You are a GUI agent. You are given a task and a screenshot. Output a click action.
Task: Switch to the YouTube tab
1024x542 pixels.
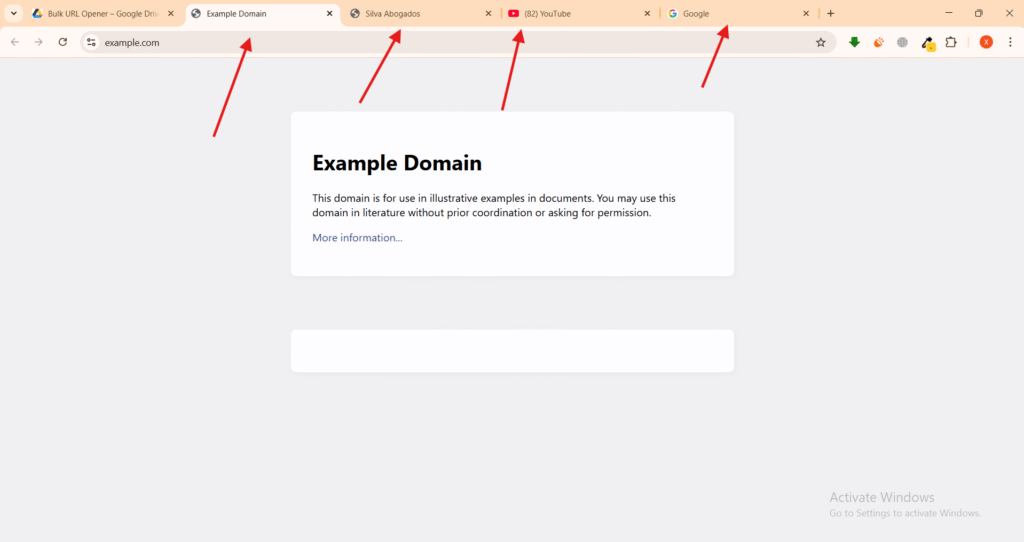tap(575, 14)
